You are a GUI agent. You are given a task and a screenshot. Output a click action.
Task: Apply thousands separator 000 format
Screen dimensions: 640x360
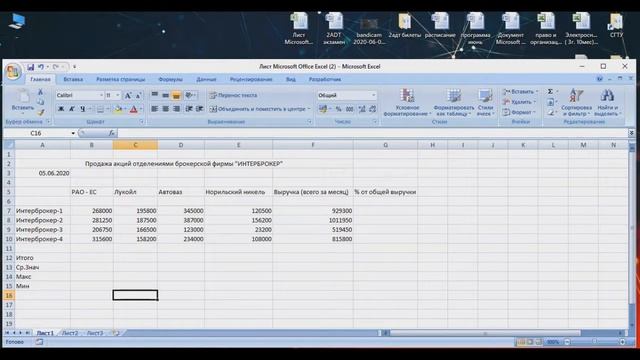point(350,109)
